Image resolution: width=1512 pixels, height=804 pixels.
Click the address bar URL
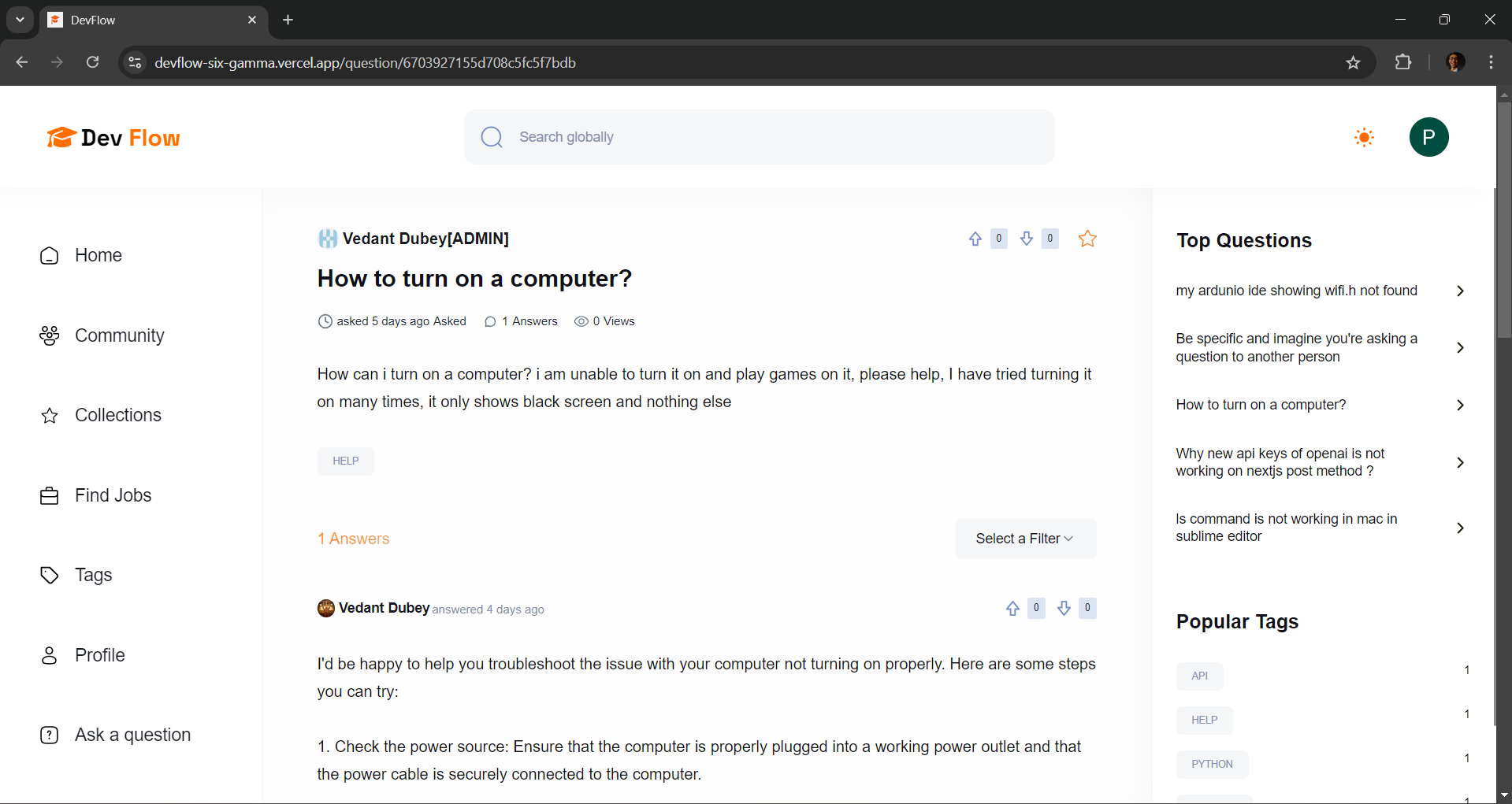click(365, 62)
